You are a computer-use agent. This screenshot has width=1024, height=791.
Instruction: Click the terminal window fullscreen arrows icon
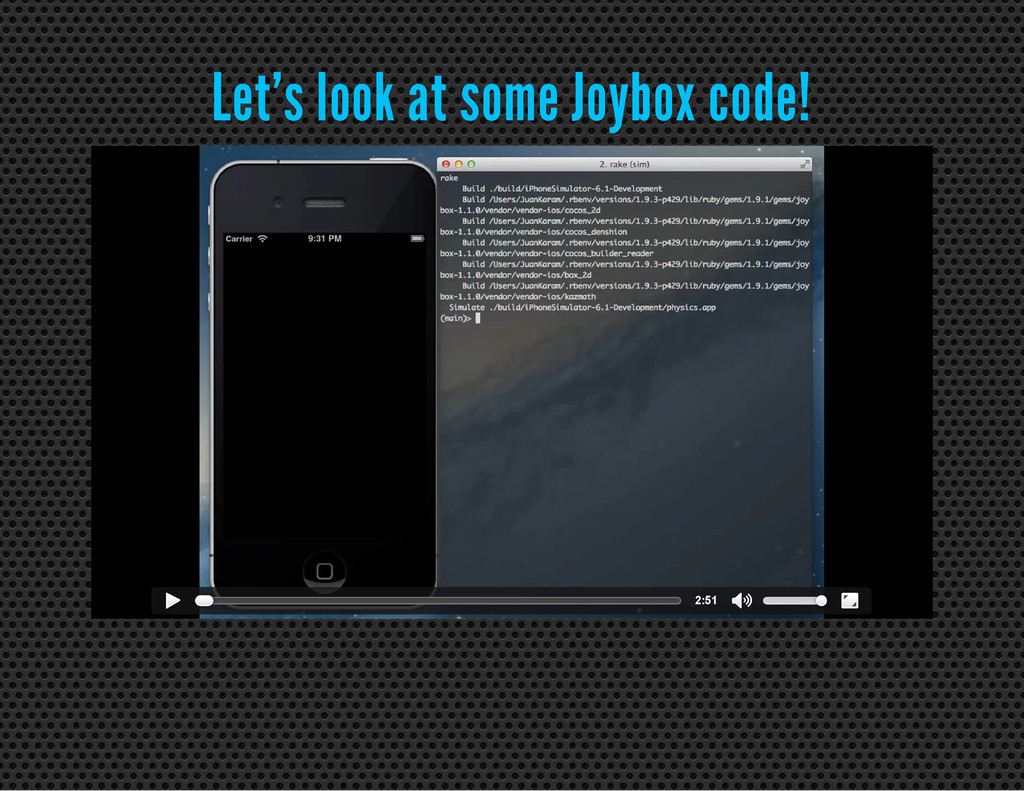coord(805,164)
